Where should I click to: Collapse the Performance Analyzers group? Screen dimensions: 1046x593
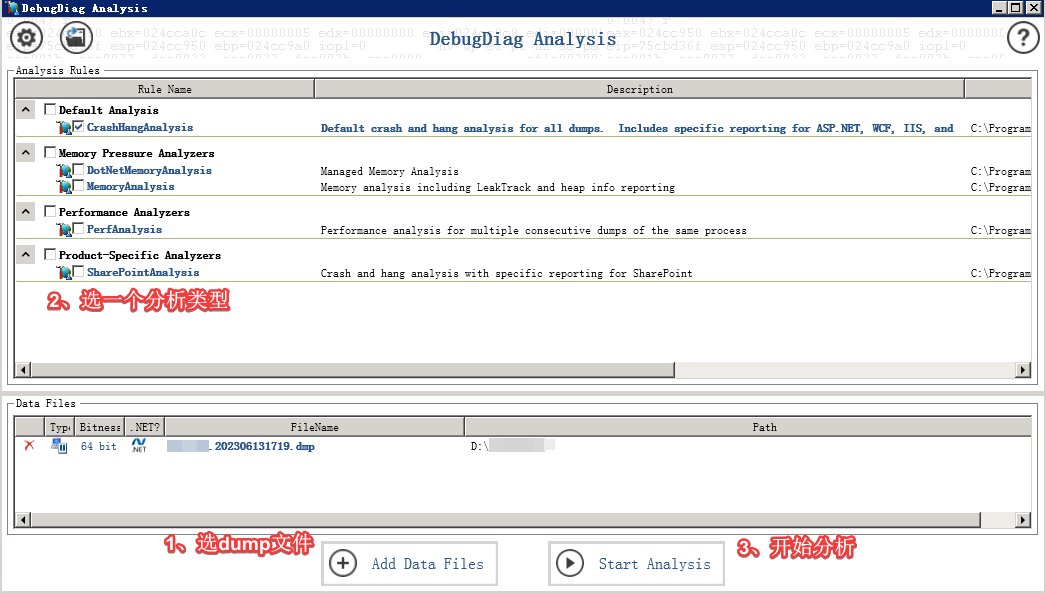[25, 211]
